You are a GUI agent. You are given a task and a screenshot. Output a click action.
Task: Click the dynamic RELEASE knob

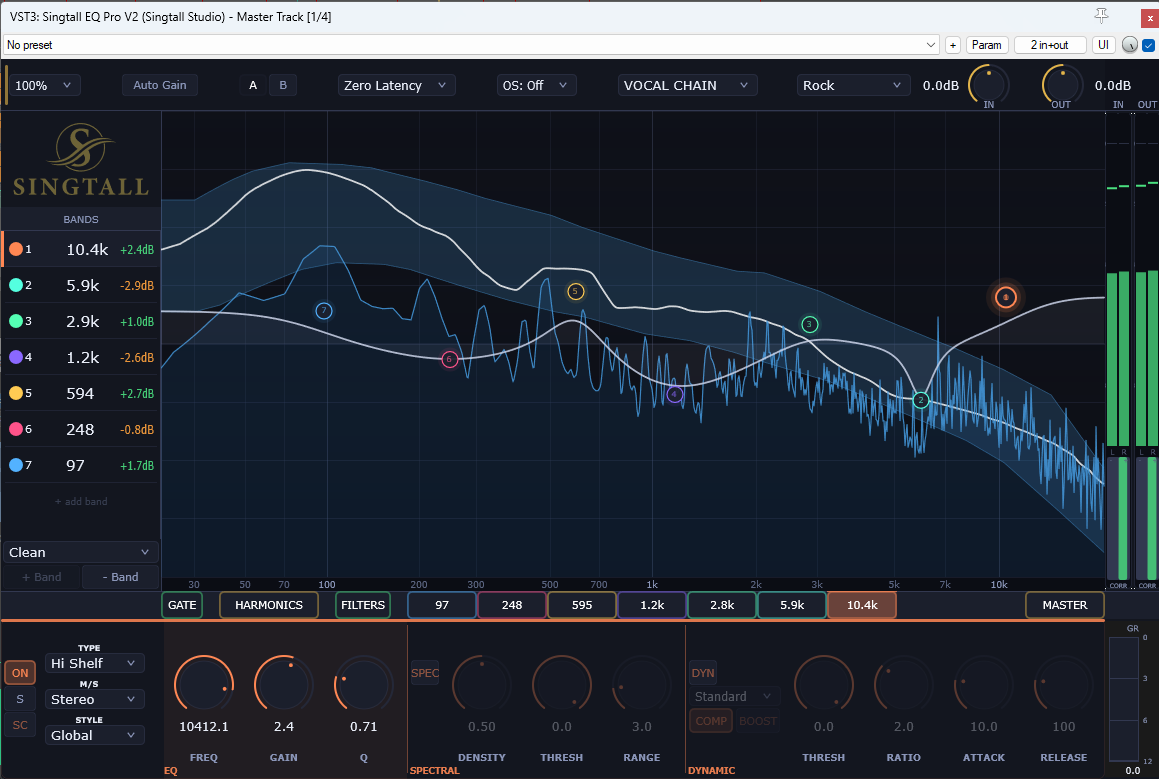(x=1064, y=685)
